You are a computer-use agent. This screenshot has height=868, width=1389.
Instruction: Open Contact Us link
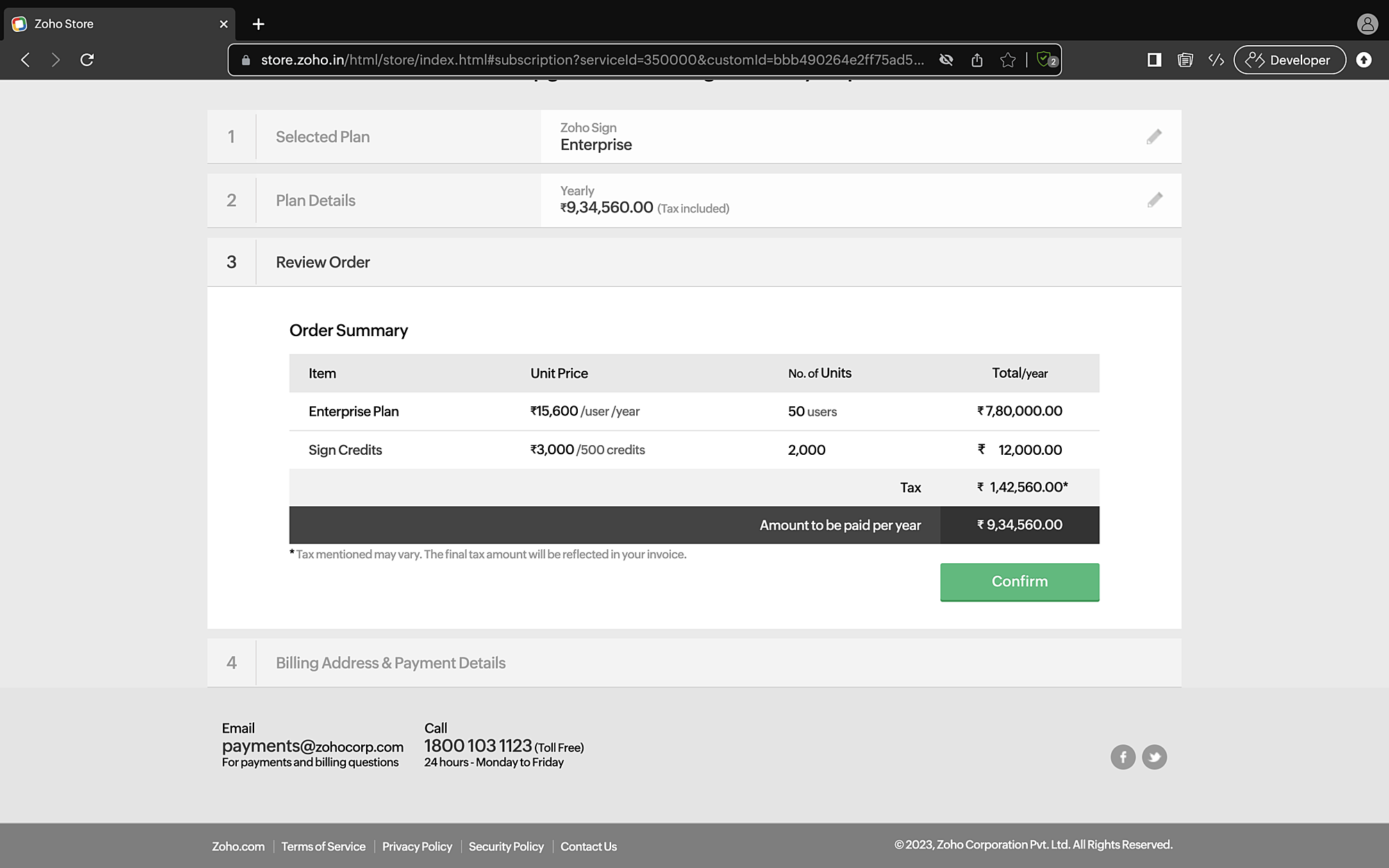coord(588,846)
